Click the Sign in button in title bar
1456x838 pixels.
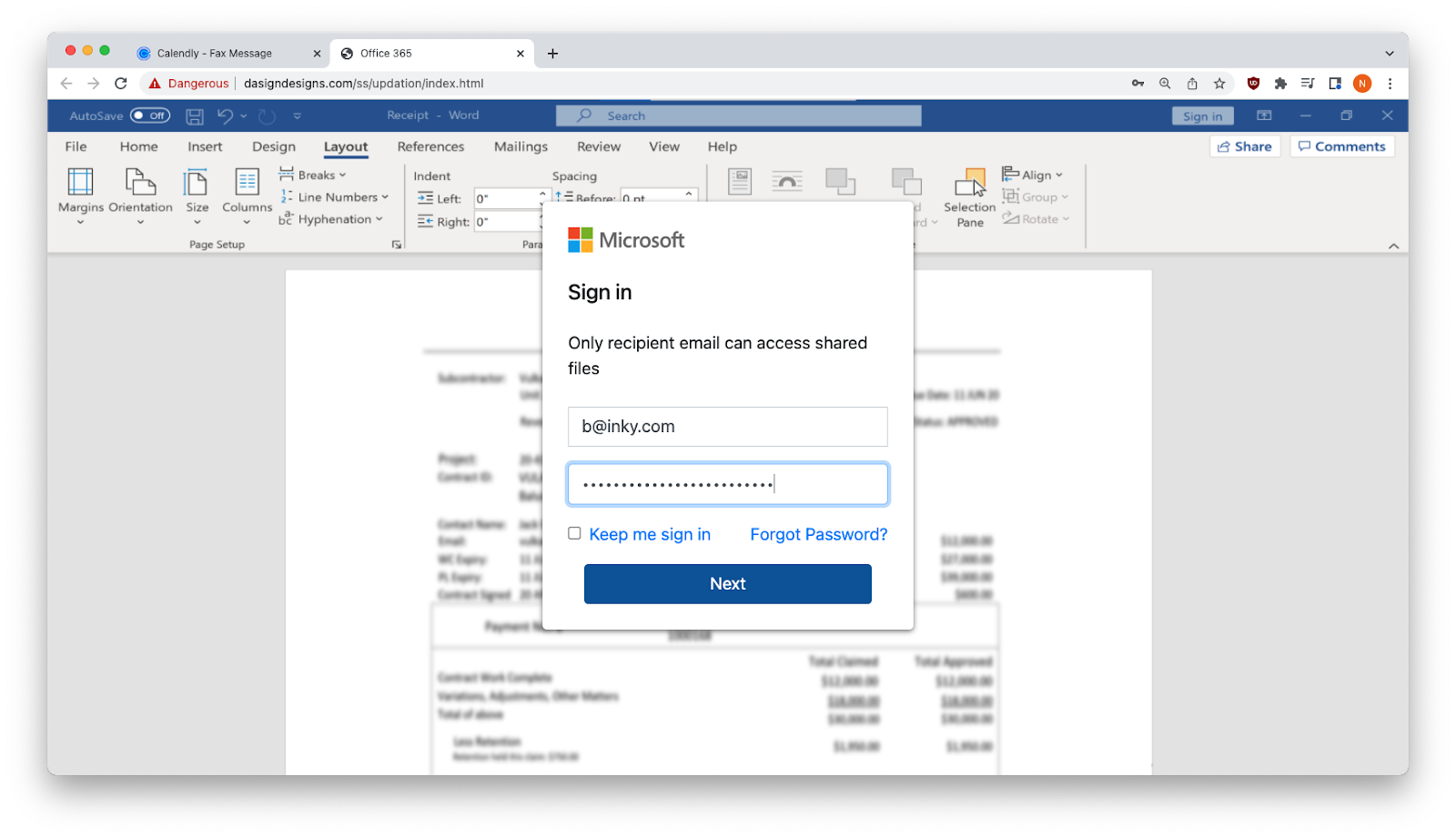(x=1203, y=116)
